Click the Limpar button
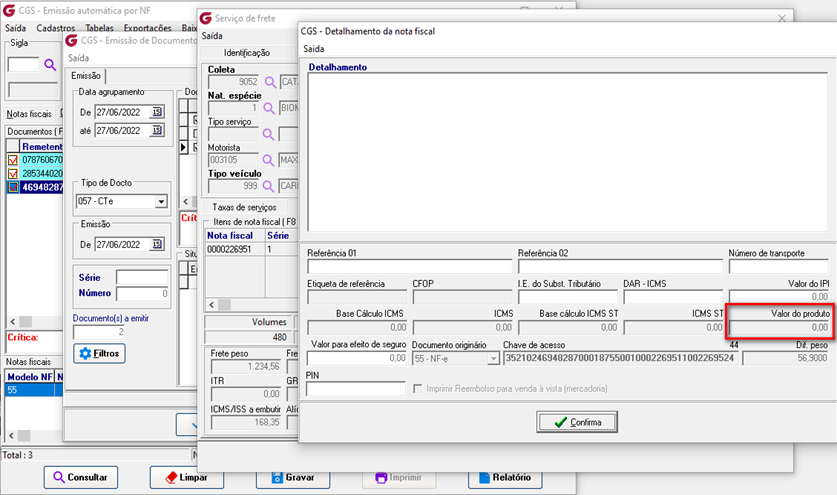 tap(186, 477)
